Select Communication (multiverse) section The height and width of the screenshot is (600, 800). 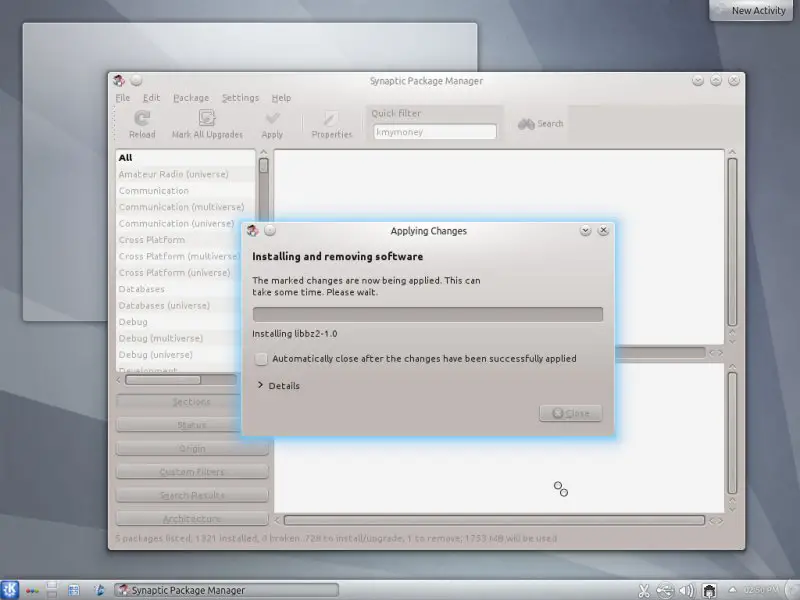[186, 207]
